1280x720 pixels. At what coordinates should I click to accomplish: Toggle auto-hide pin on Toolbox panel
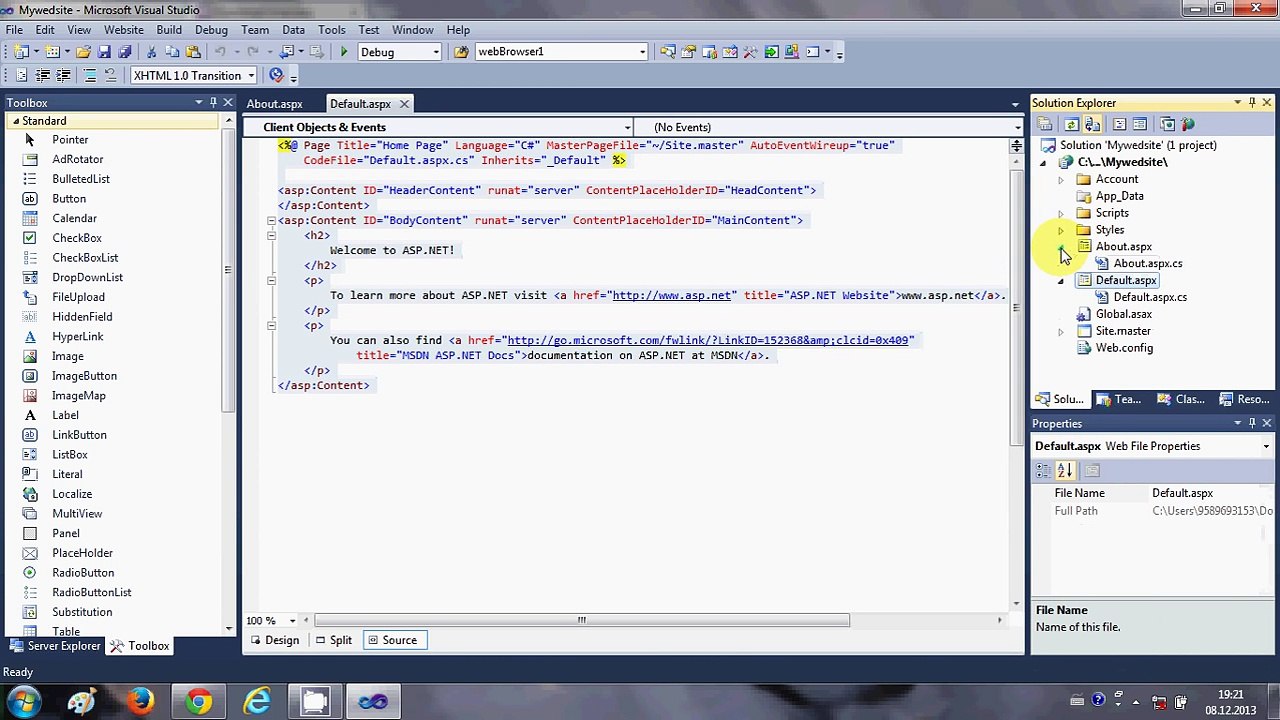pos(213,103)
